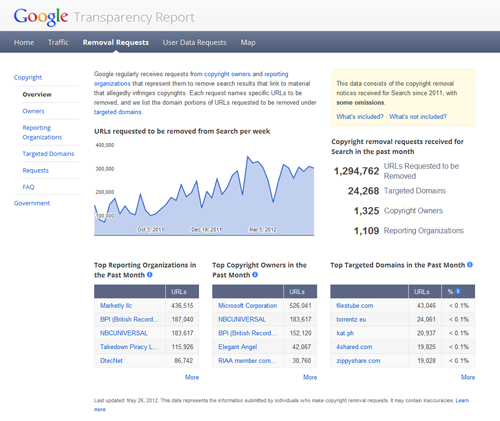Viewport: 500px width, 421px height.
Task: Click the 'What's not included?' link
Action: (418, 117)
